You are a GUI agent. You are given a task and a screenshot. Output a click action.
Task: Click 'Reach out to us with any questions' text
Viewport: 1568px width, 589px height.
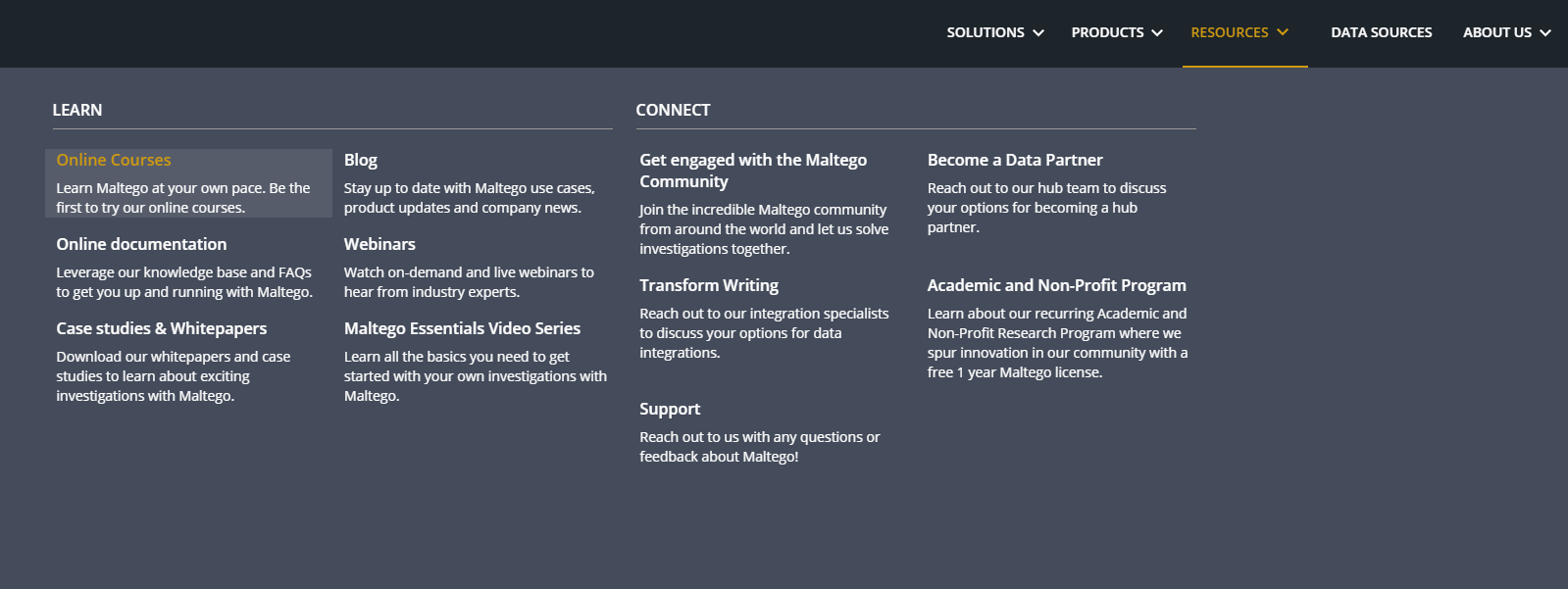759,447
